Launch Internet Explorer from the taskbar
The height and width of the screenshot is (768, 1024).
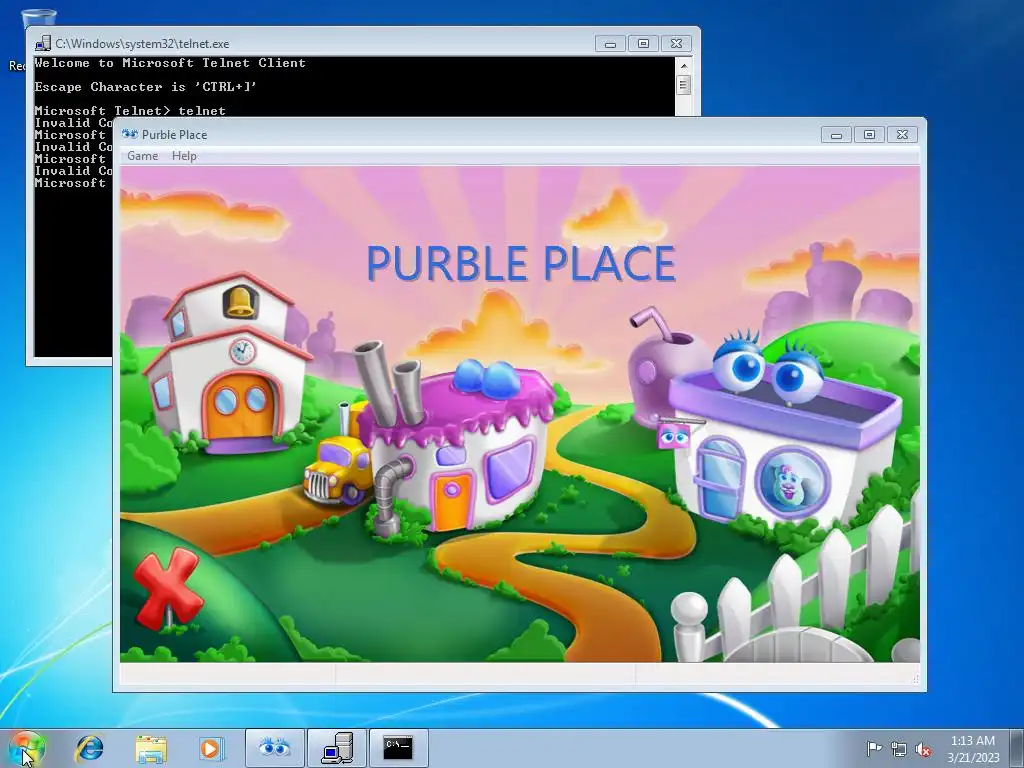89,748
